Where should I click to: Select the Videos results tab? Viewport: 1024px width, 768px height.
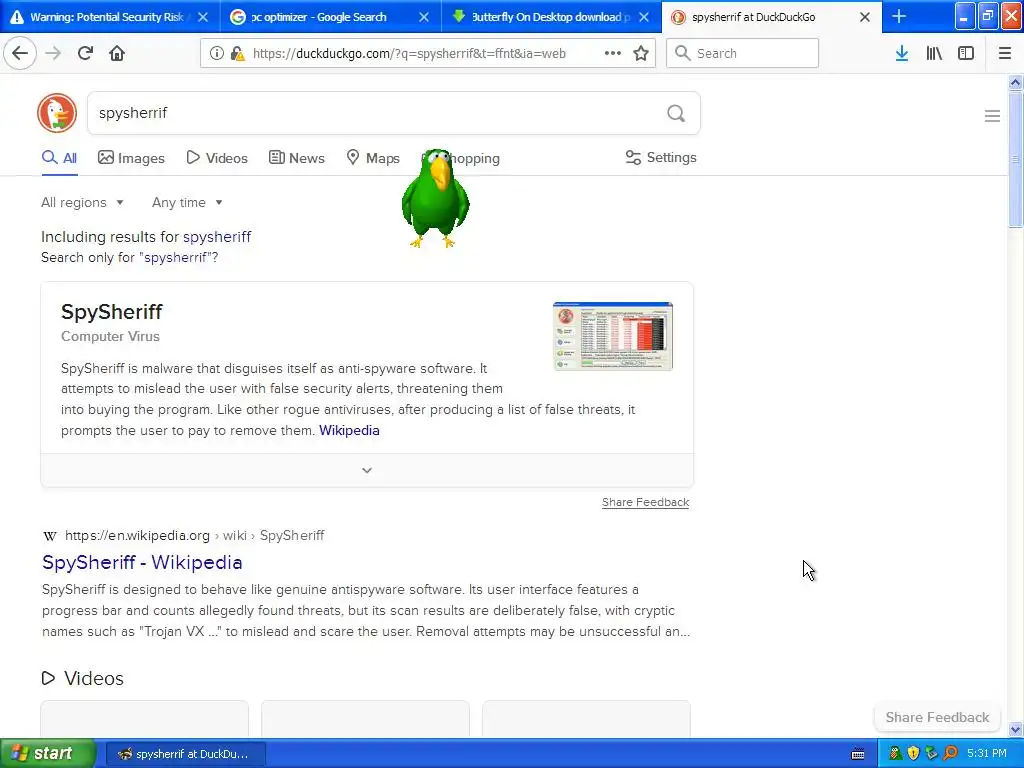(x=217, y=158)
